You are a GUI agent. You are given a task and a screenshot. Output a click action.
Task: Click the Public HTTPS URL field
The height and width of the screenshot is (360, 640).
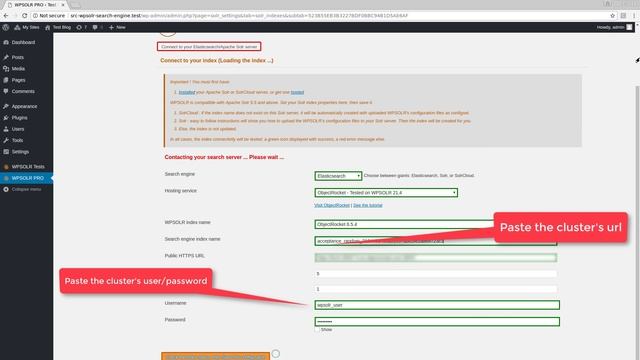[x=436, y=258]
